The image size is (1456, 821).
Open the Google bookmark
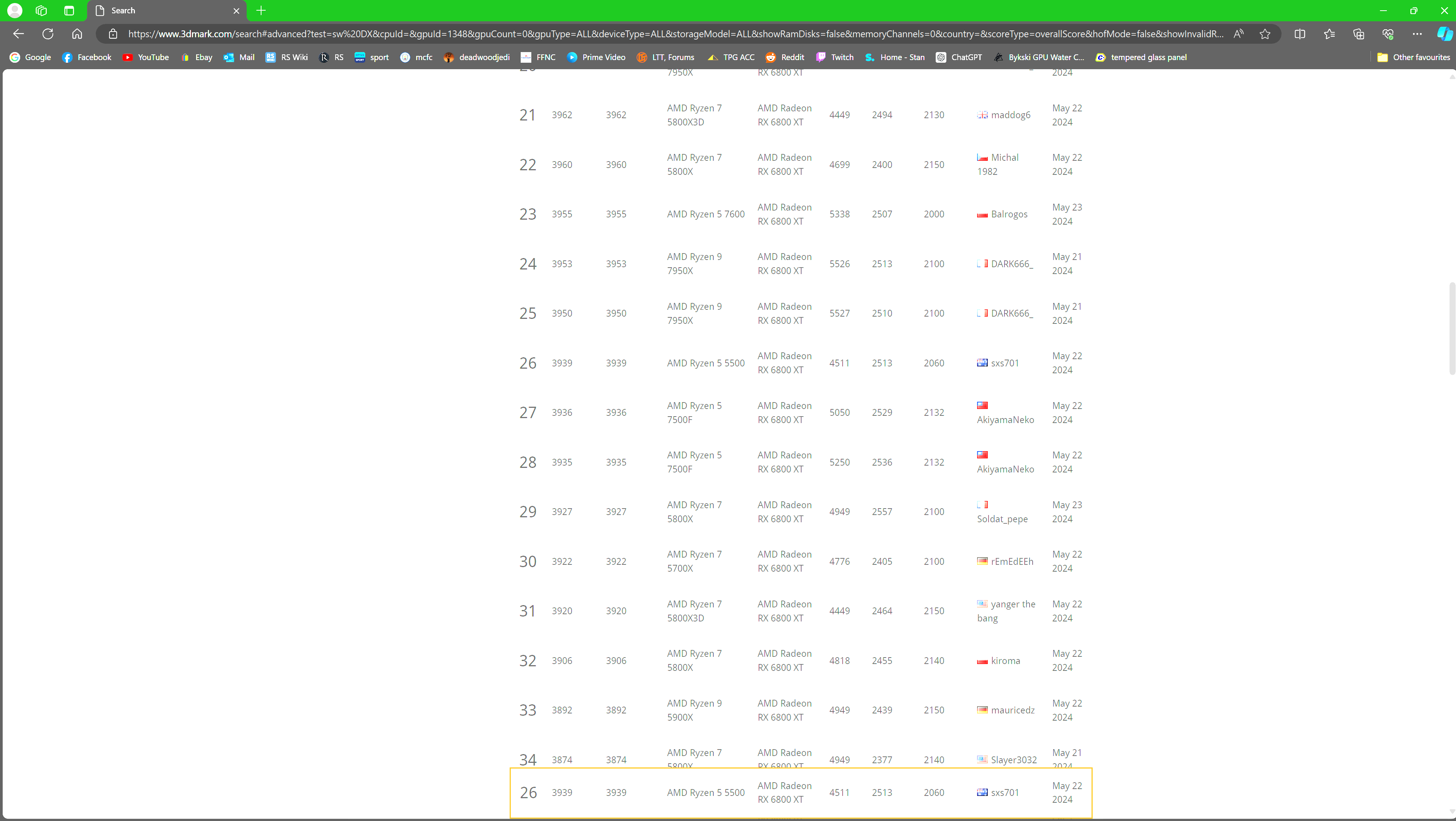coord(30,57)
